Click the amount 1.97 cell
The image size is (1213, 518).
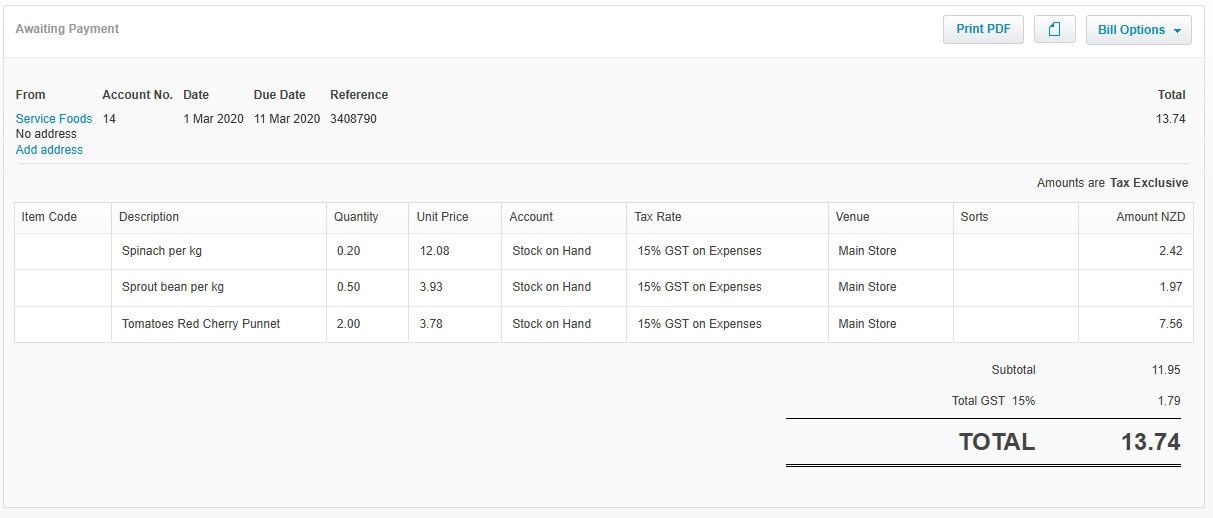pyautogui.click(x=1136, y=287)
